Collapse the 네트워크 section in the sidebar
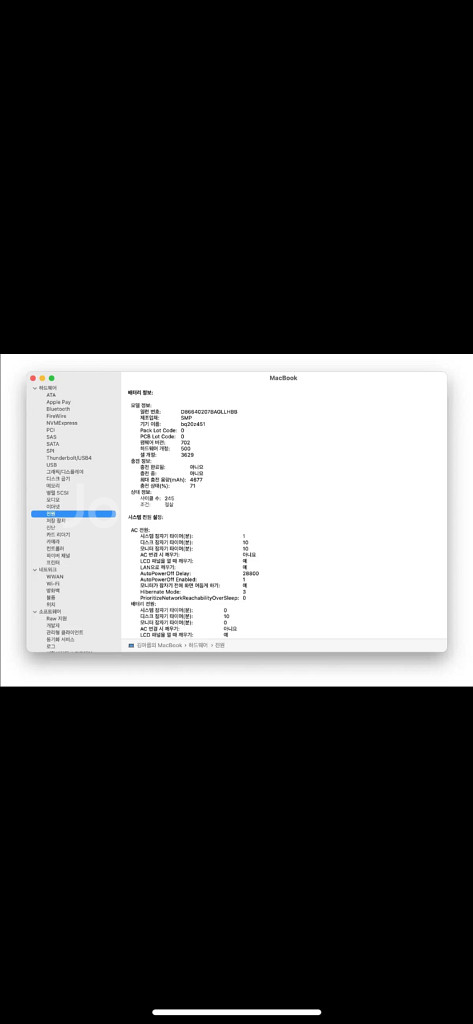The width and height of the screenshot is (473, 1024). 35,569
